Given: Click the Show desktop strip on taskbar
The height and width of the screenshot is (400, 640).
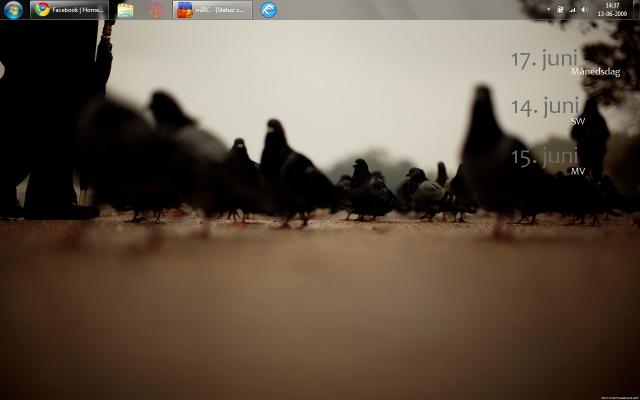Looking at the screenshot, I should (x=635, y=10).
